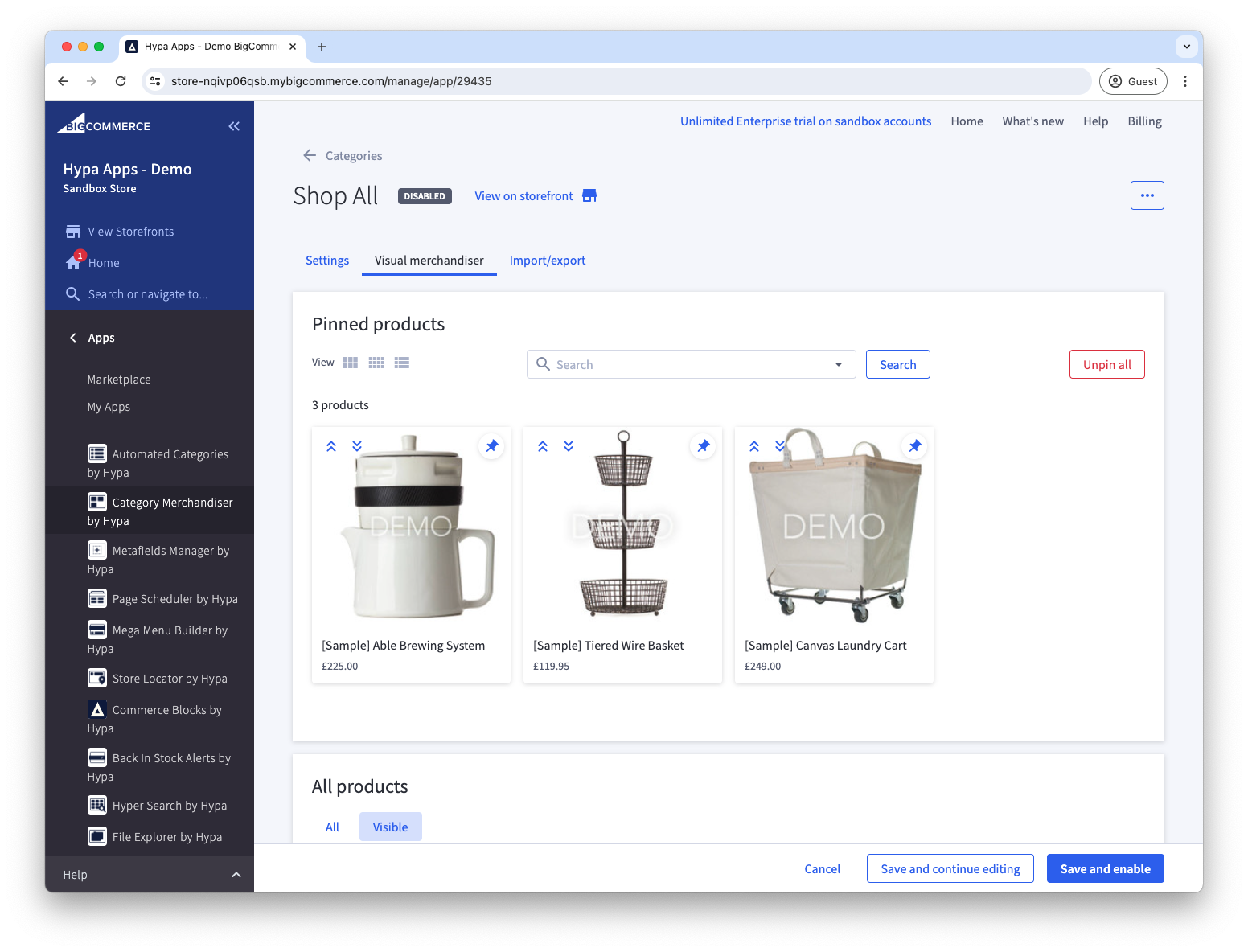1248x952 pixels.
Task: Click Home in top navigation
Action: (967, 121)
